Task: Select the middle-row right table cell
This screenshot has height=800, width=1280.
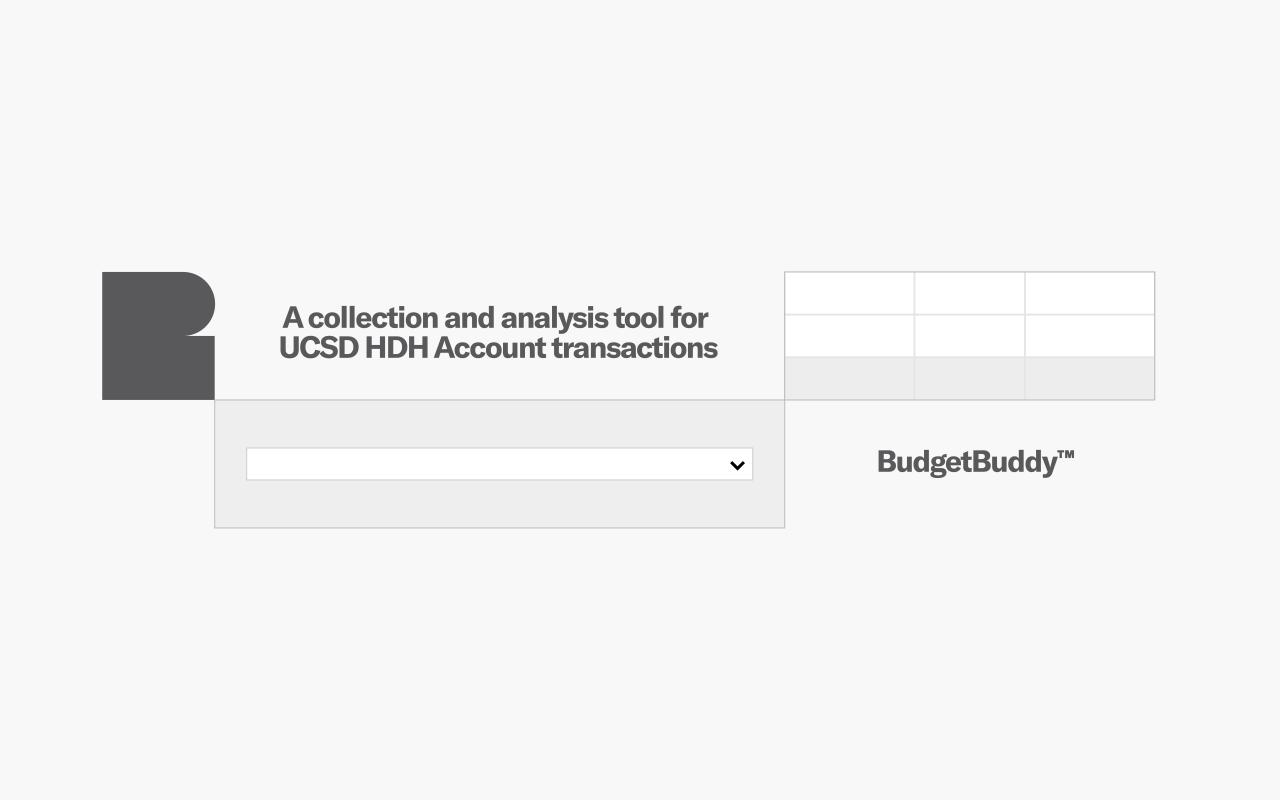Action: click(1089, 336)
